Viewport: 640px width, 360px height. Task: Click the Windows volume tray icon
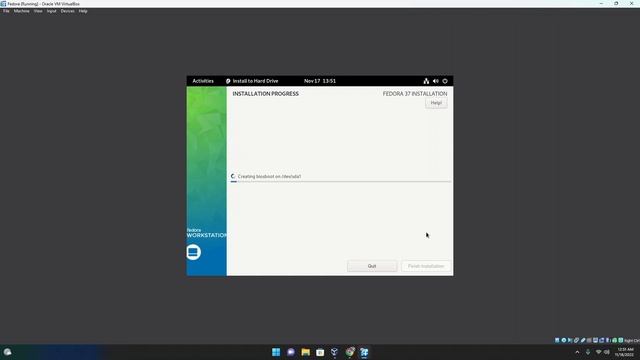(x=607, y=352)
